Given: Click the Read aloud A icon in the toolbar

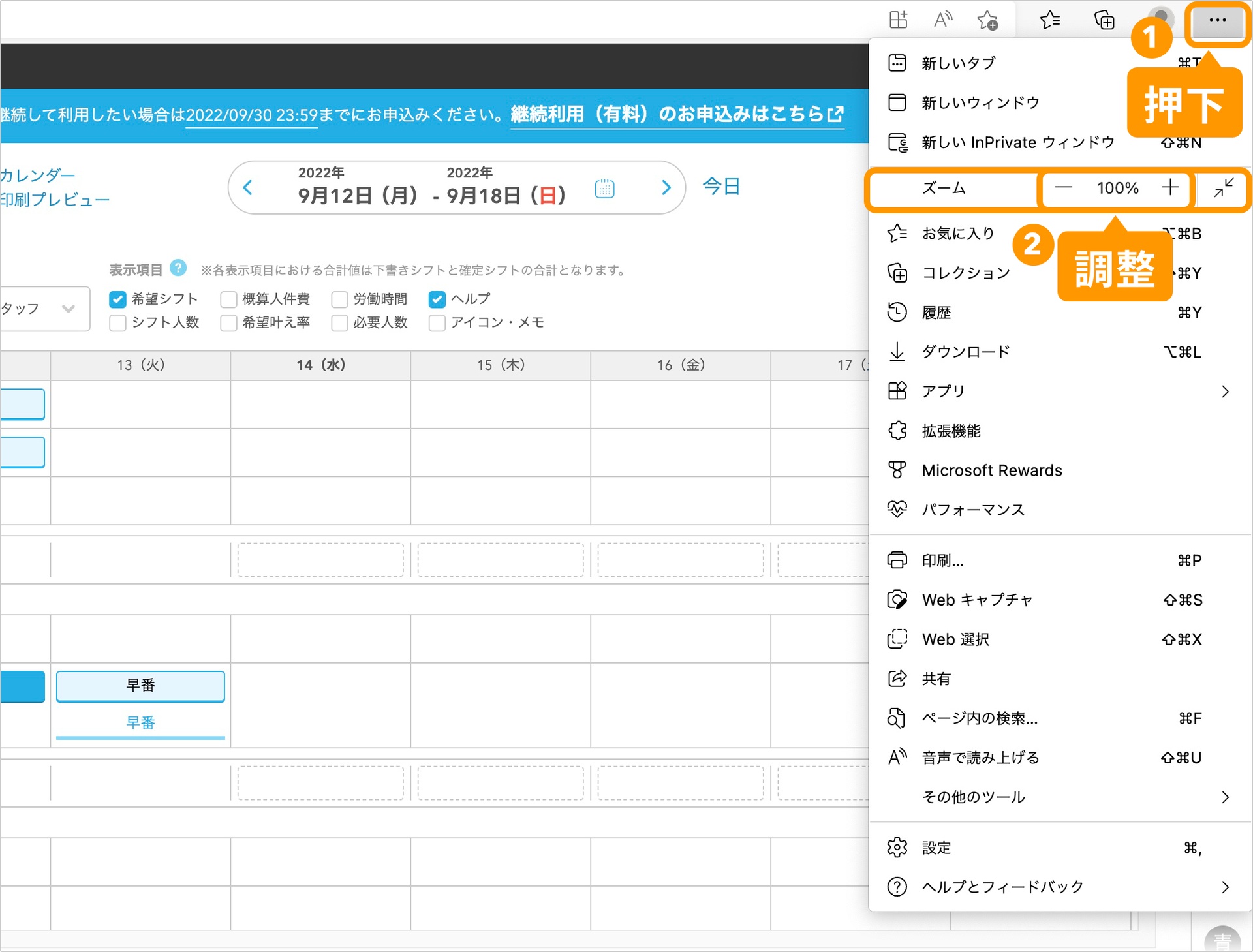Looking at the screenshot, I should [942, 21].
